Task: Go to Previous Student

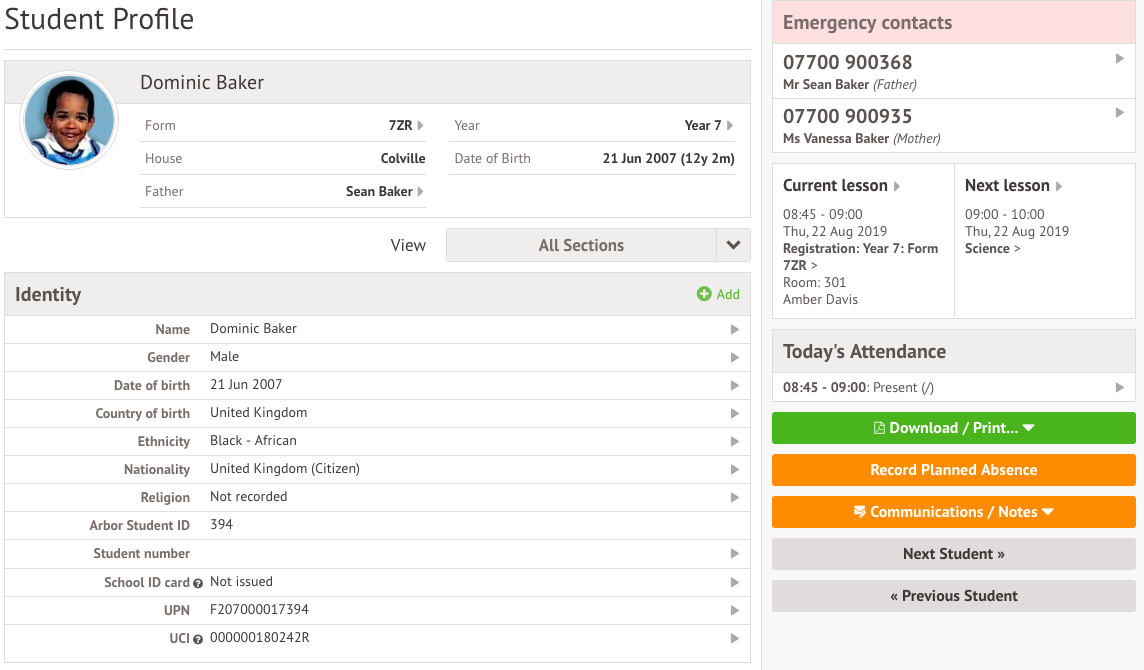Action: coord(953,596)
